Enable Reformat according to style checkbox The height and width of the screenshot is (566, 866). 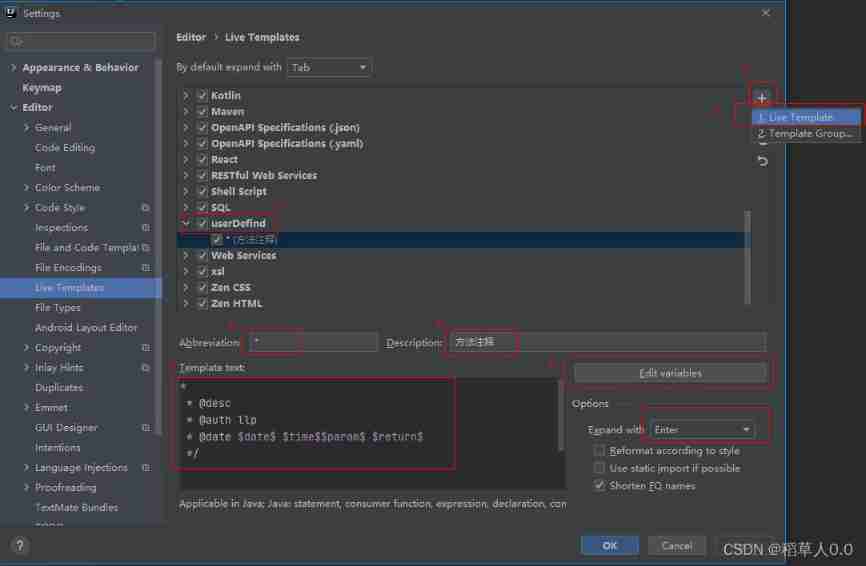(600, 451)
